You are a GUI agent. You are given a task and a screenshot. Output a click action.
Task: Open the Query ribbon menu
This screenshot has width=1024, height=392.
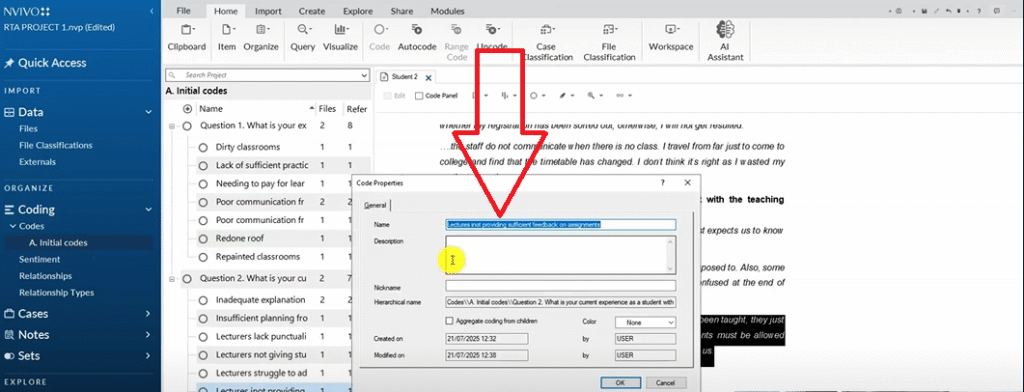point(303,37)
